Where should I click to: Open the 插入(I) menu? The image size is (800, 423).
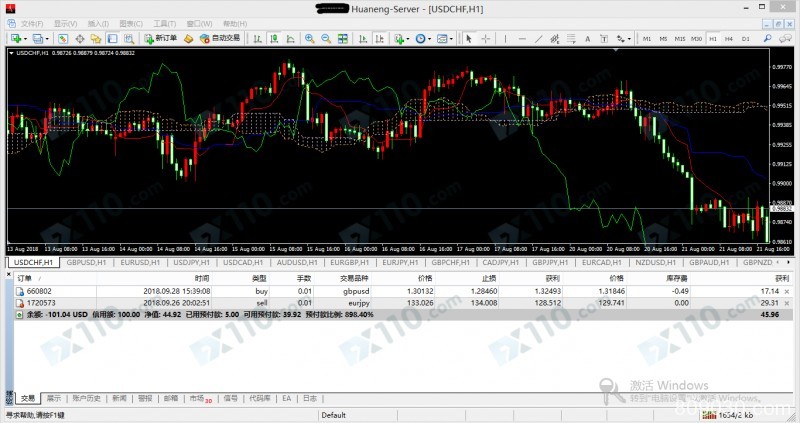(98, 24)
